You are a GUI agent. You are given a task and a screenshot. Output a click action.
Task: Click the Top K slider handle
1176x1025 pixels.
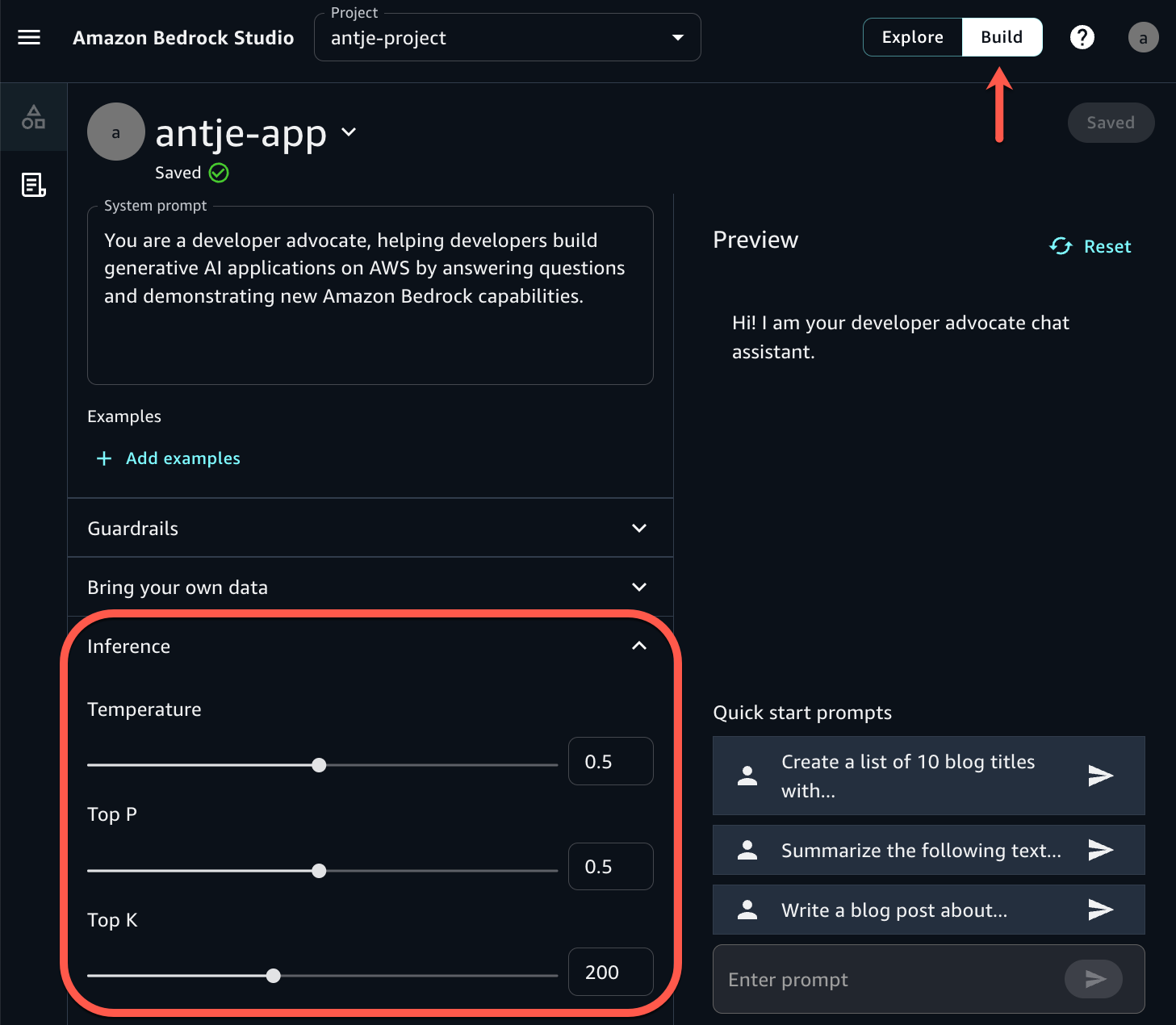[274, 976]
